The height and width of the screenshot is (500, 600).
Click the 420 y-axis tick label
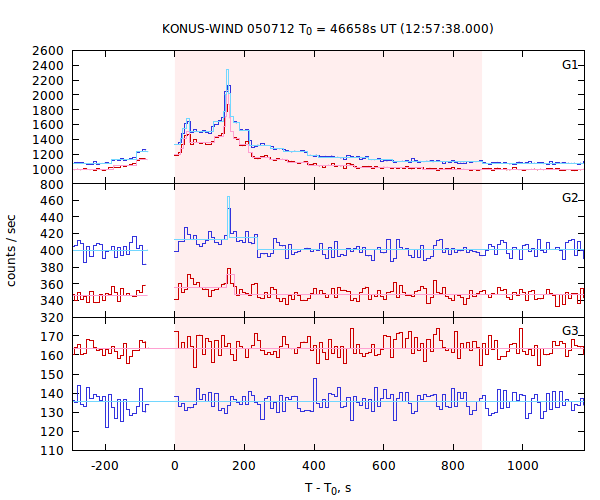[52, 234]
